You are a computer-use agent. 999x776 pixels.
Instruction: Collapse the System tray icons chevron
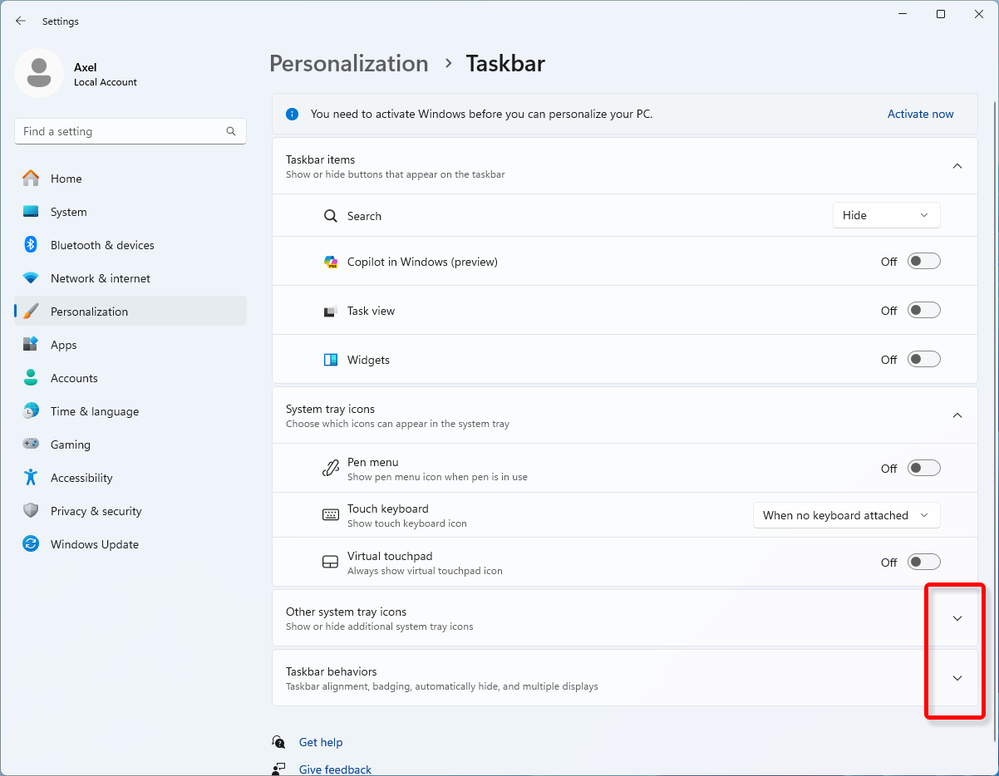click(957, 415)
